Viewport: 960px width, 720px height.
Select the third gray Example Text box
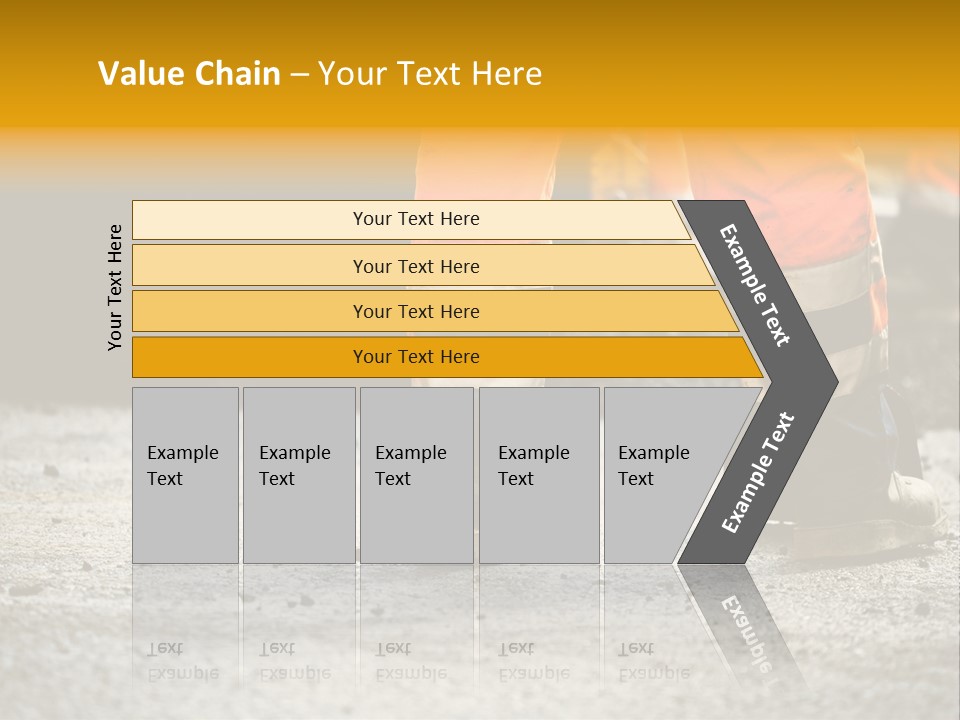point(415,474)
